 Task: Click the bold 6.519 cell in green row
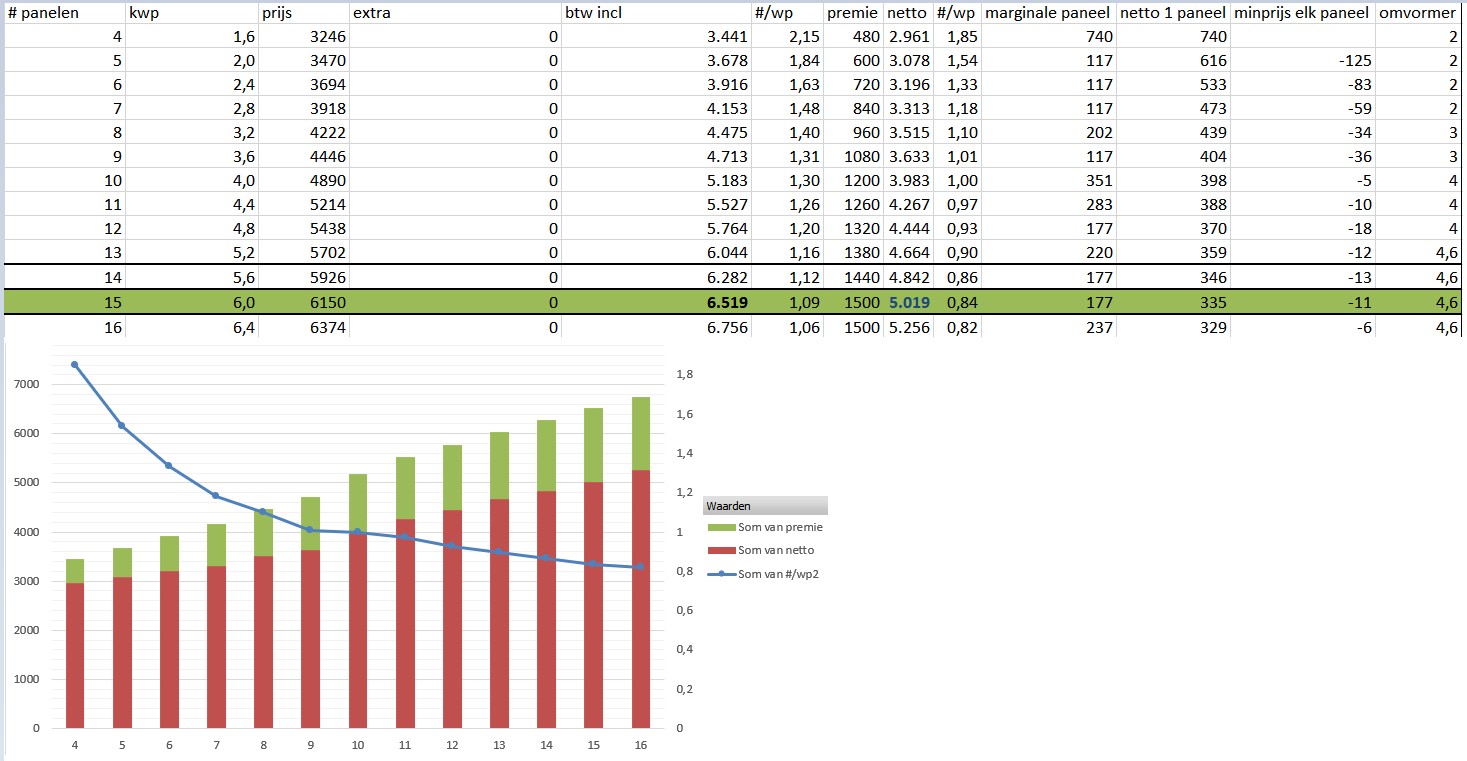click(x=726, y=302)
